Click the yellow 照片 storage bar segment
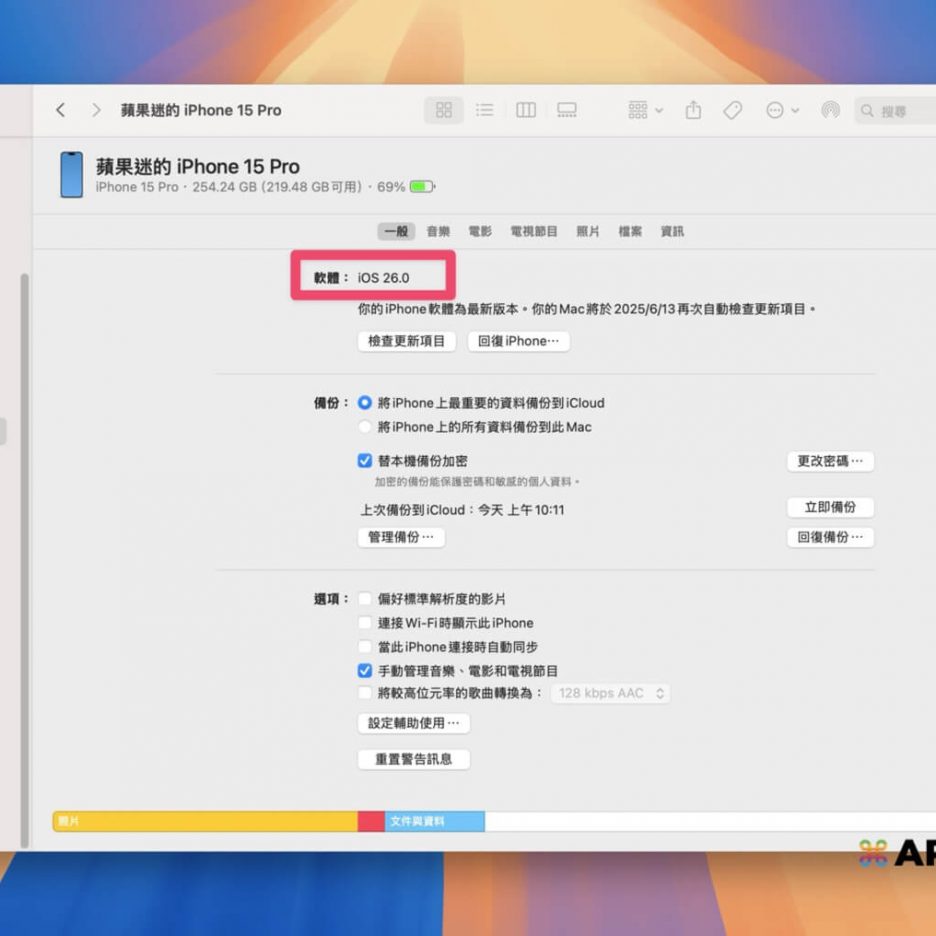 205,821
